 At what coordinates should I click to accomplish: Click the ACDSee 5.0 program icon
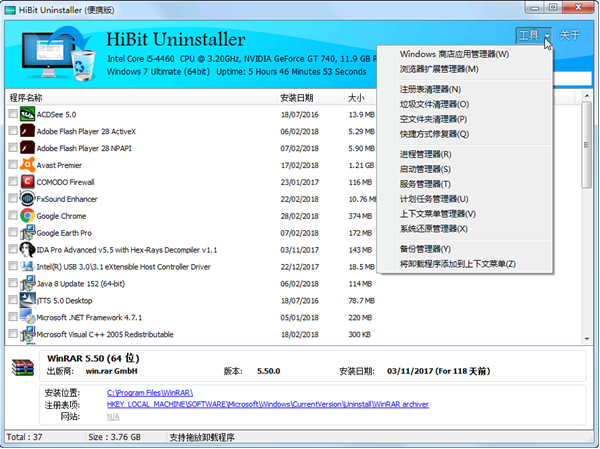click(x=27, y=114)
